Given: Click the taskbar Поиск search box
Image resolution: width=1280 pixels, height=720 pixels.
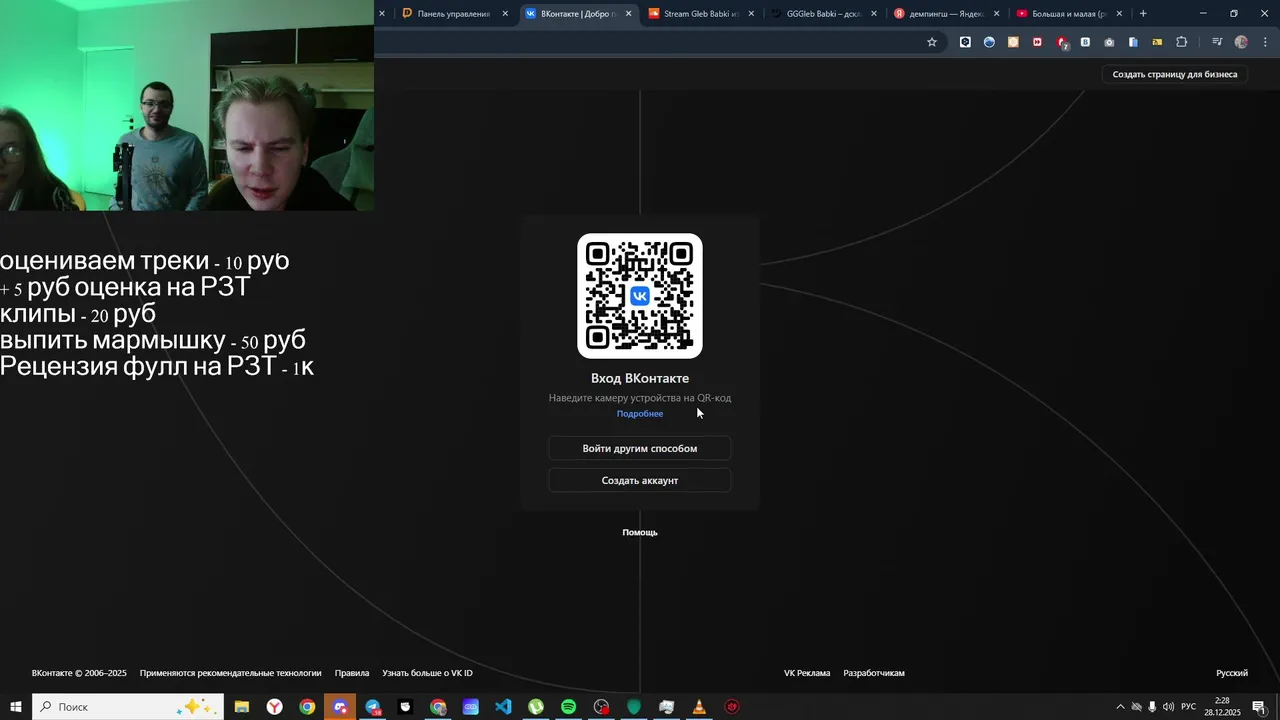Looking at the screenshot, I should [x=128, y=707].
